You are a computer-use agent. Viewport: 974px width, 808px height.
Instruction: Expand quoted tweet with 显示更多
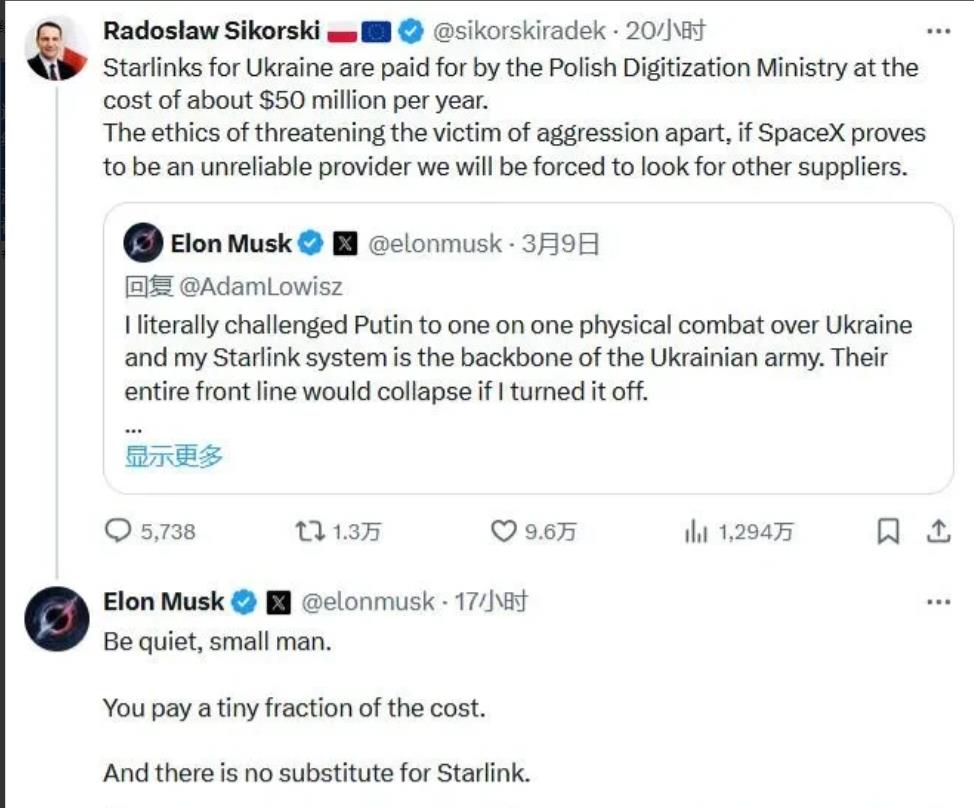click(173, 456)
